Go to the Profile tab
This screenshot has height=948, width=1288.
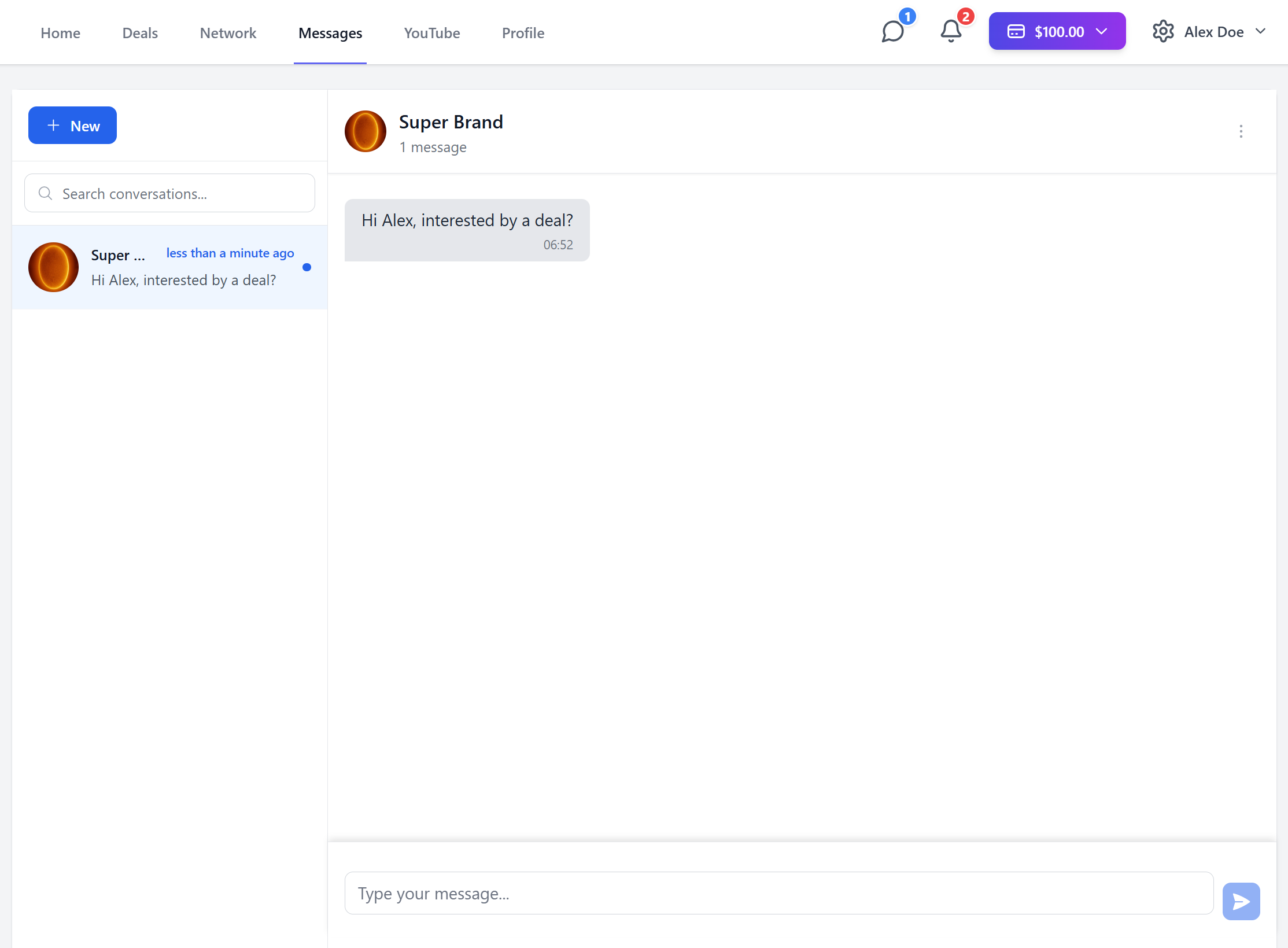click(523, 33)
